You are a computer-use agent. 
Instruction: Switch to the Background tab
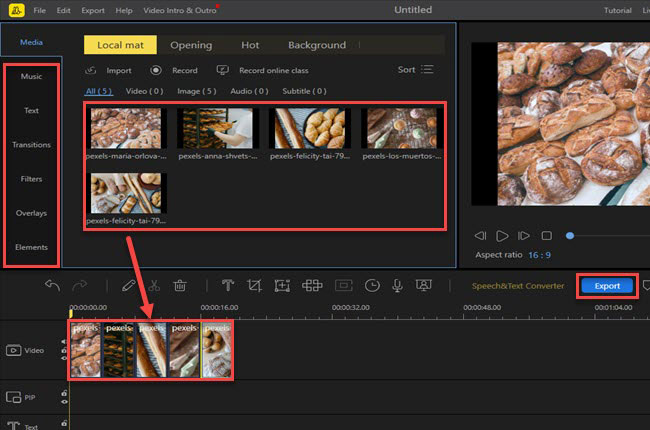pos(317,45)
